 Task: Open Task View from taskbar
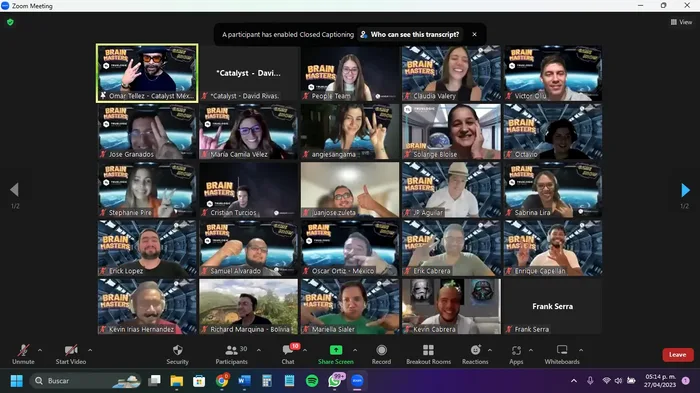tap(154, 380)
